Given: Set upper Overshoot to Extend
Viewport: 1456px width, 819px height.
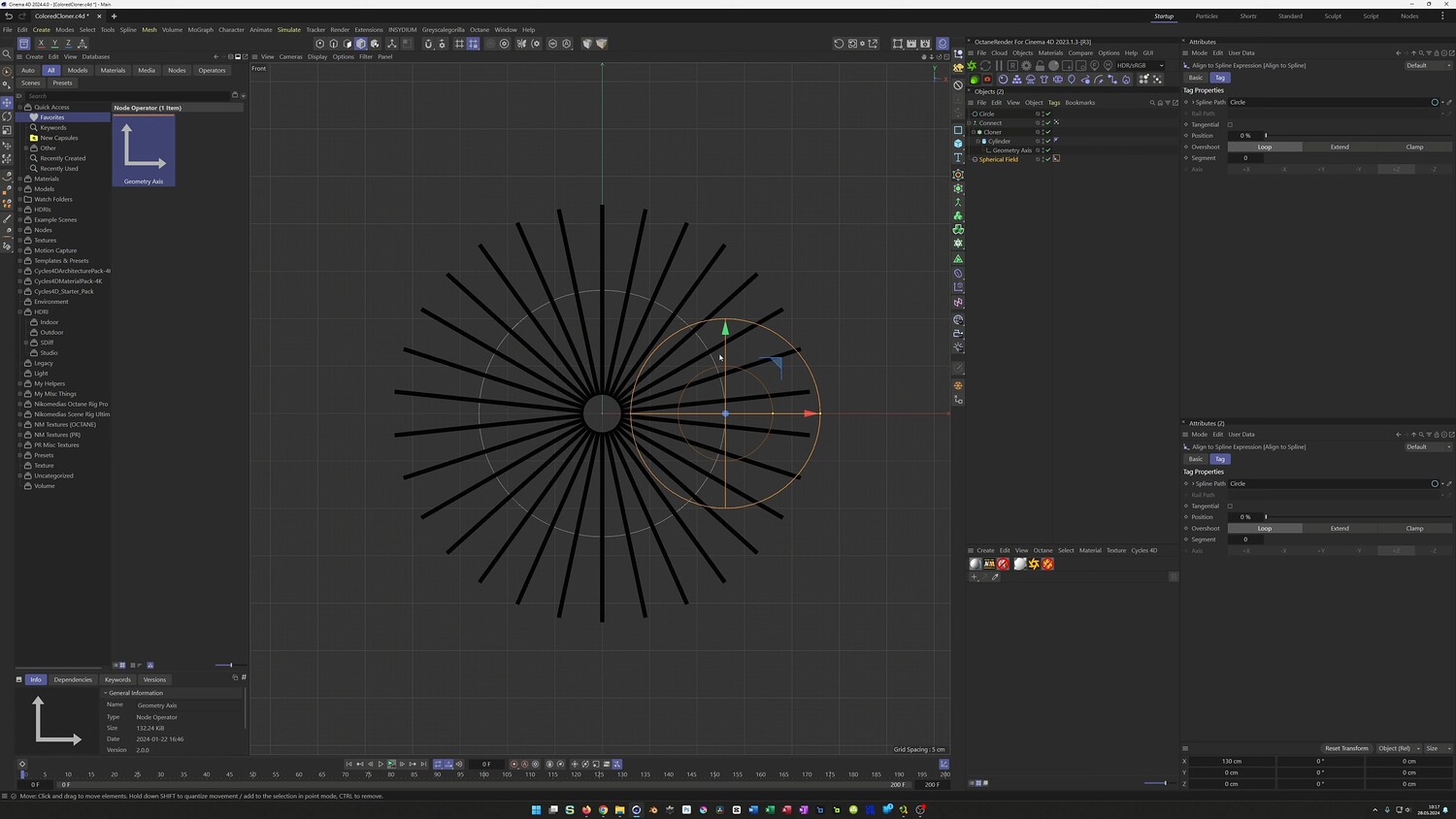Looking at the screenshot, I should [x=1340, y=147].
